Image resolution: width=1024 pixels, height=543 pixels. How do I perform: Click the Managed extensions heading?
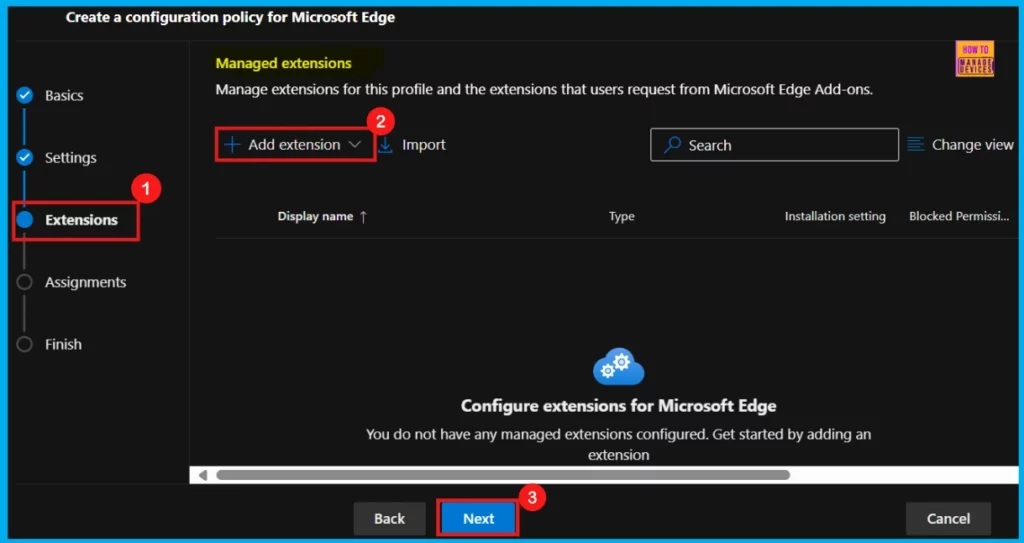tap(283, 63)
